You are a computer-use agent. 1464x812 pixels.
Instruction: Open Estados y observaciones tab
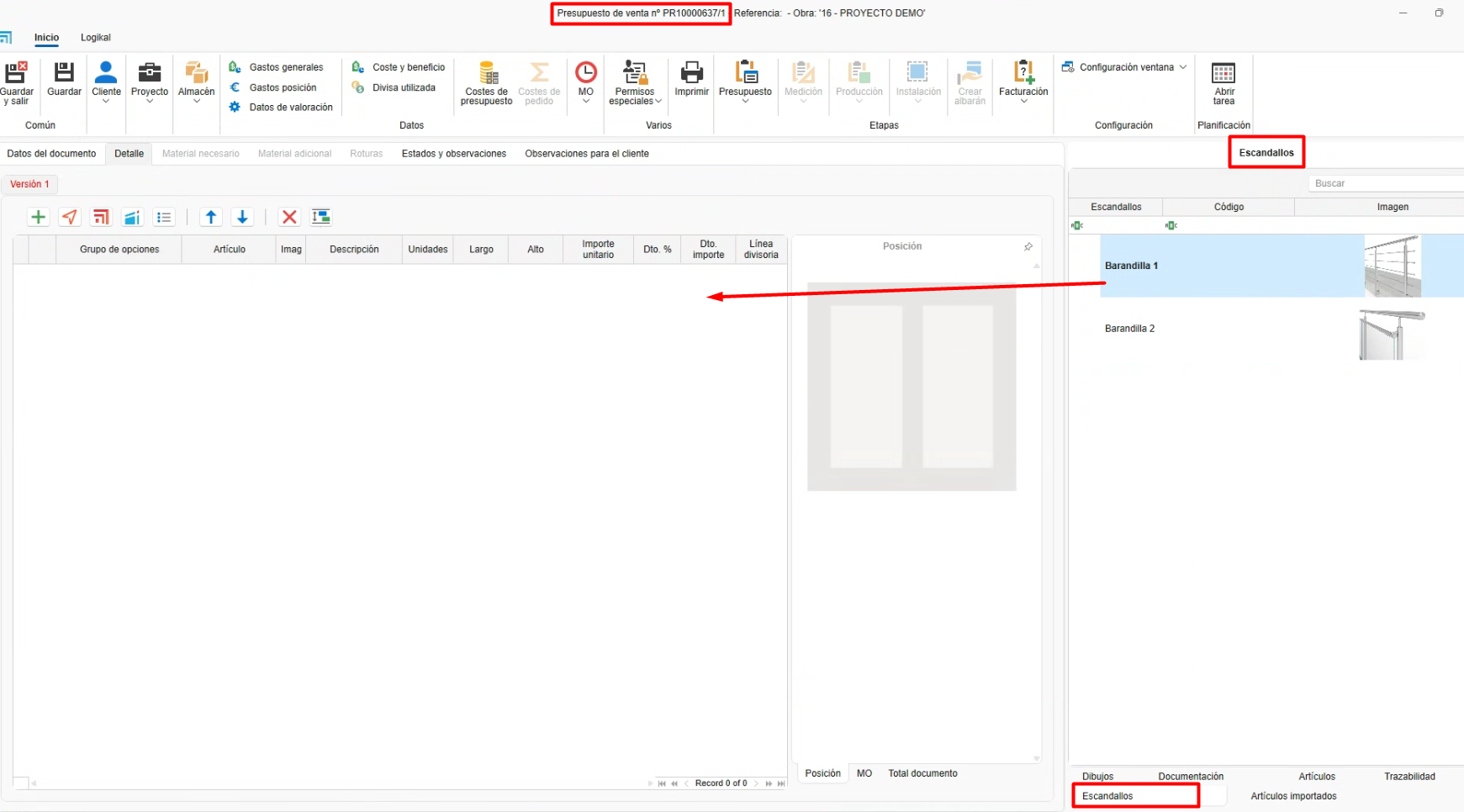(453, 154)
